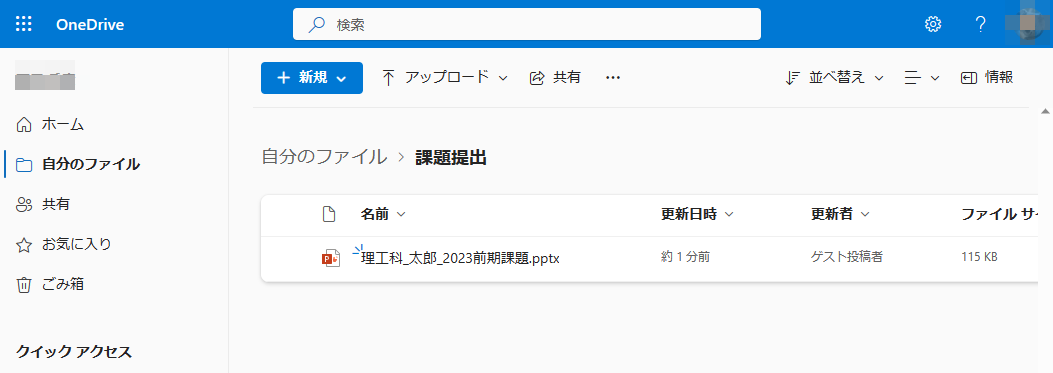This screenshot has width=1053, height=373.
Task: Click the trash can icon for ごみ箱
Action: coord(24,285)
